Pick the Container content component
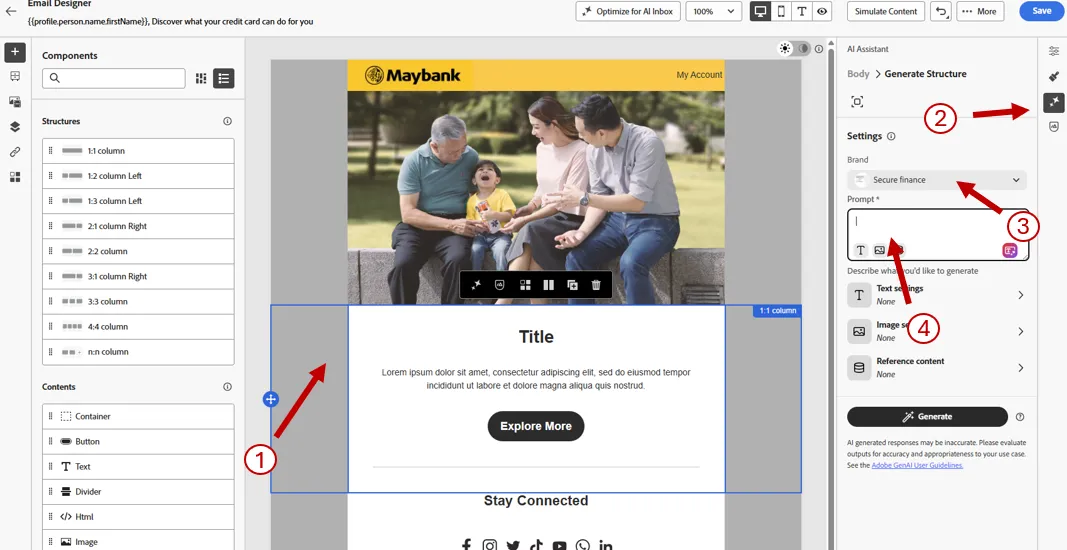 [138, 416]
